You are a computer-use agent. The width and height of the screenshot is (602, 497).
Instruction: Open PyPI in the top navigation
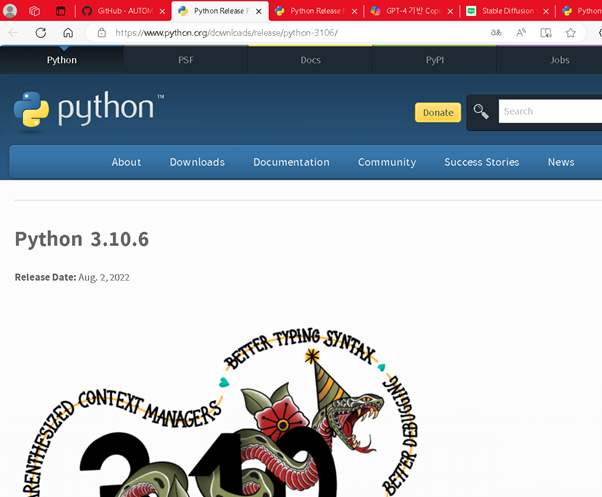pyautogui.click(x=435, y=60)
